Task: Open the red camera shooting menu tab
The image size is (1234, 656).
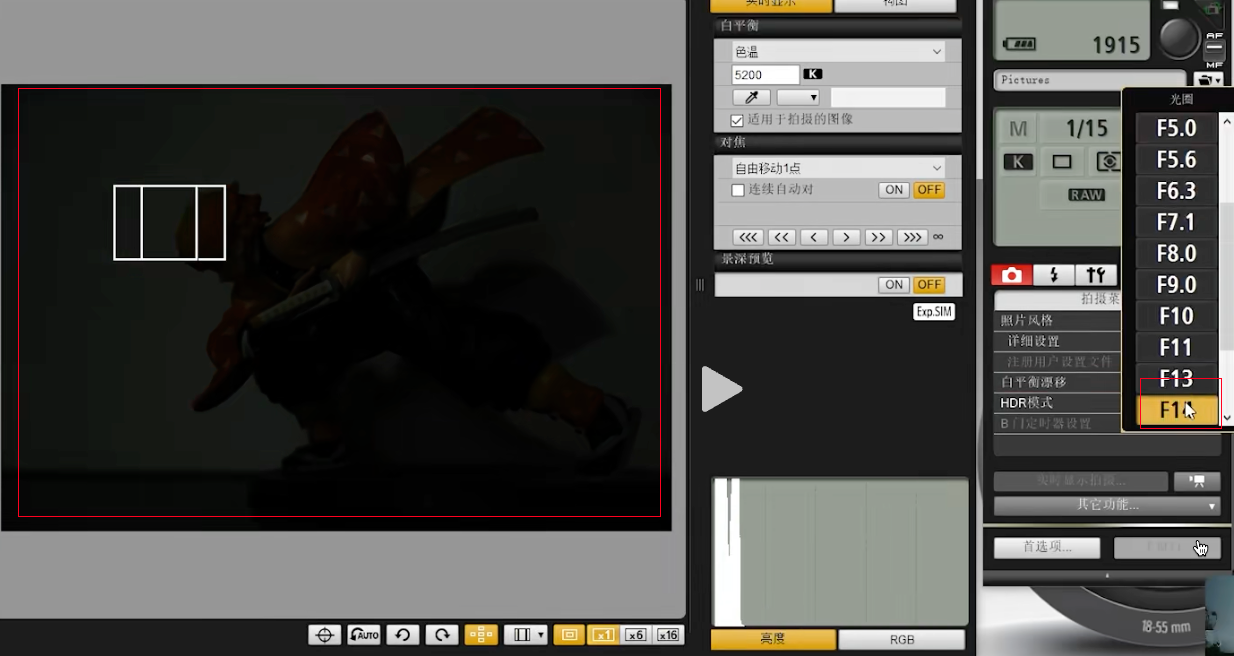Action: pos(1012,275)
